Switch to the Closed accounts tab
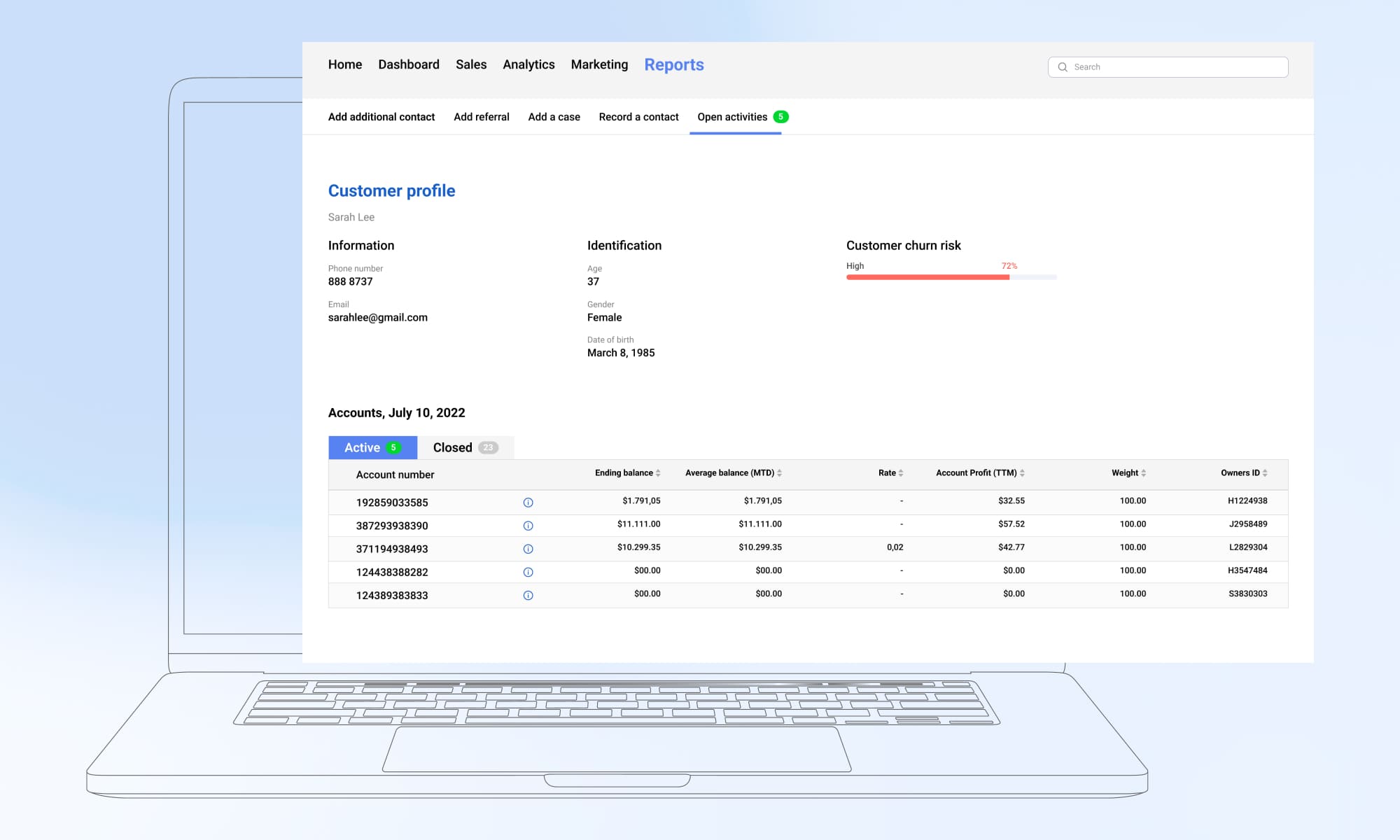Image resolution: width=1400 pixels, height=840 pixels. click(x=465, y=447)
